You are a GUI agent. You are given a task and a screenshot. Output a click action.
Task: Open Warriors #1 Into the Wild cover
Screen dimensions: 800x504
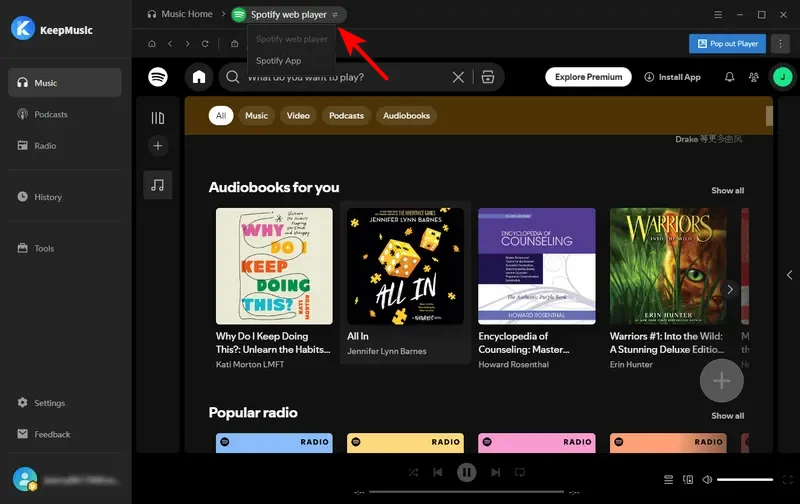click(668, 266)
